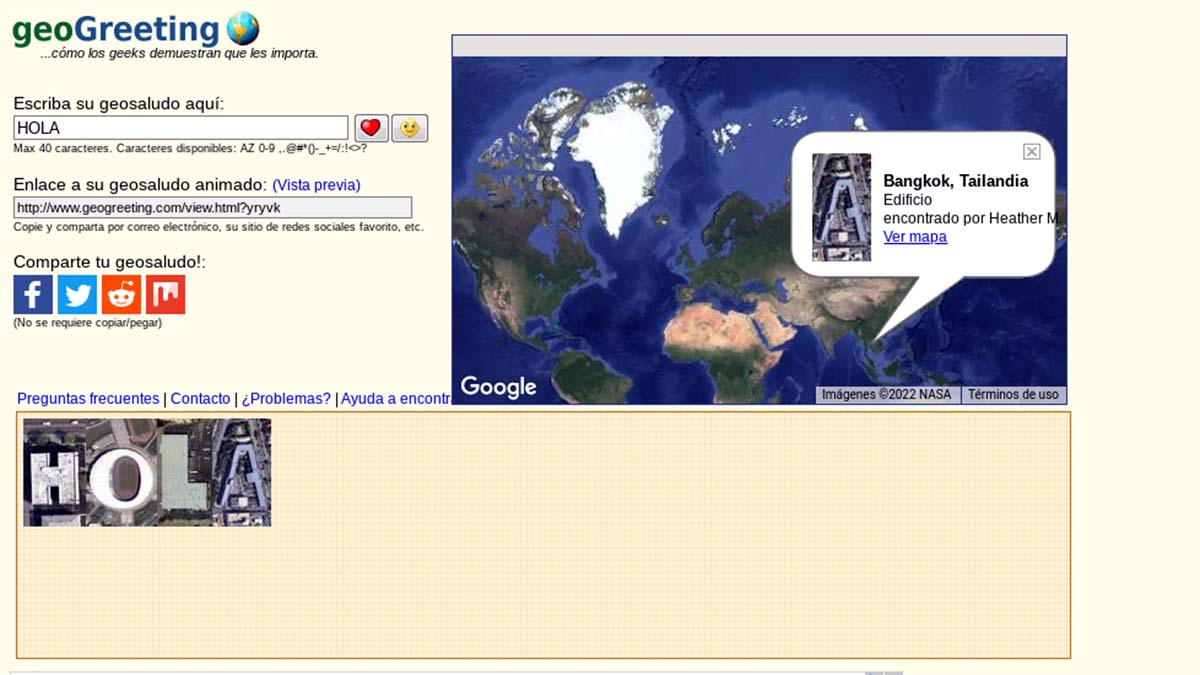Open the Vista previa link
Screen dimensions: 1200x675
coord(316,185)
